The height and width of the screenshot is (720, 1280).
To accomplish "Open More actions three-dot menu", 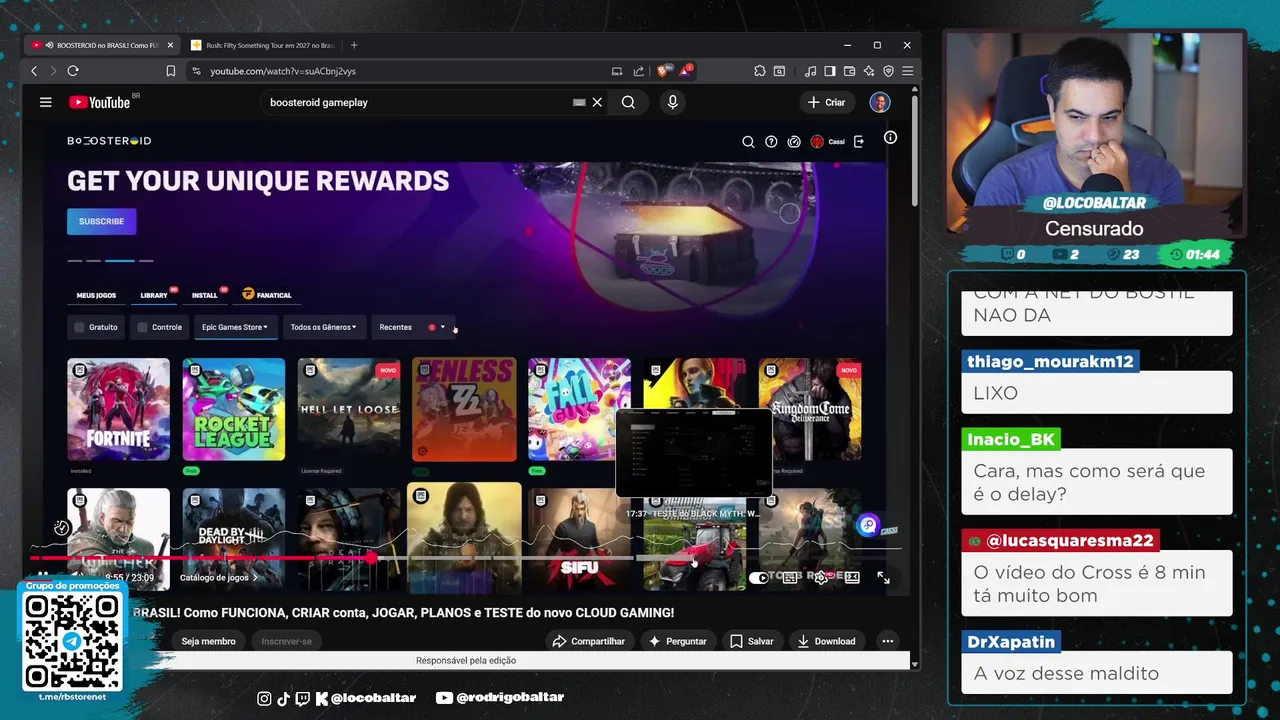I will [887, 641].
